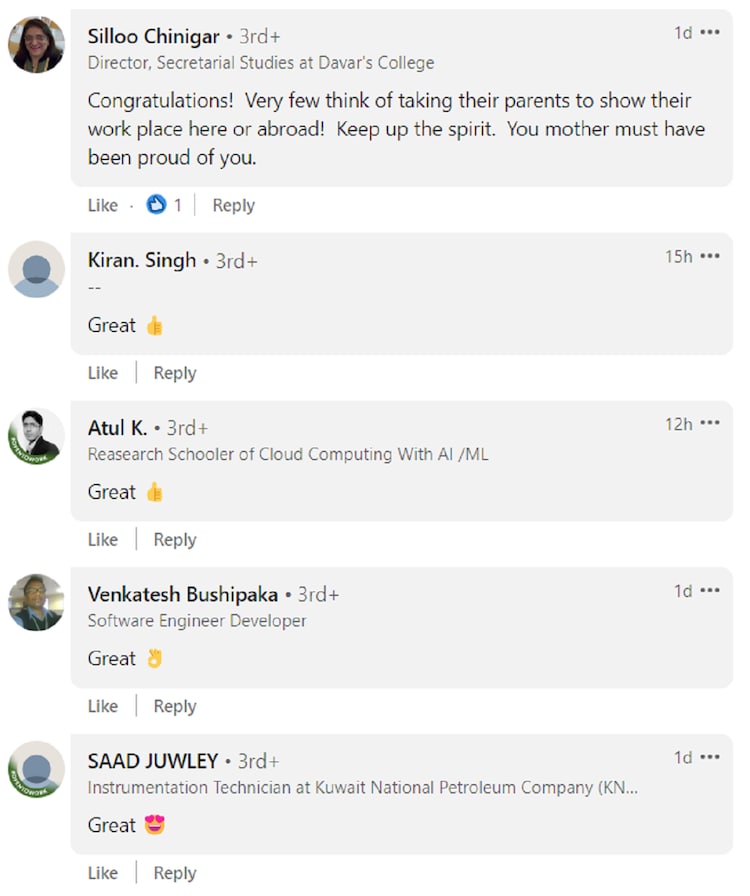Open more options on Venkatesh Bushipaka's comment

tap(710, 591)
